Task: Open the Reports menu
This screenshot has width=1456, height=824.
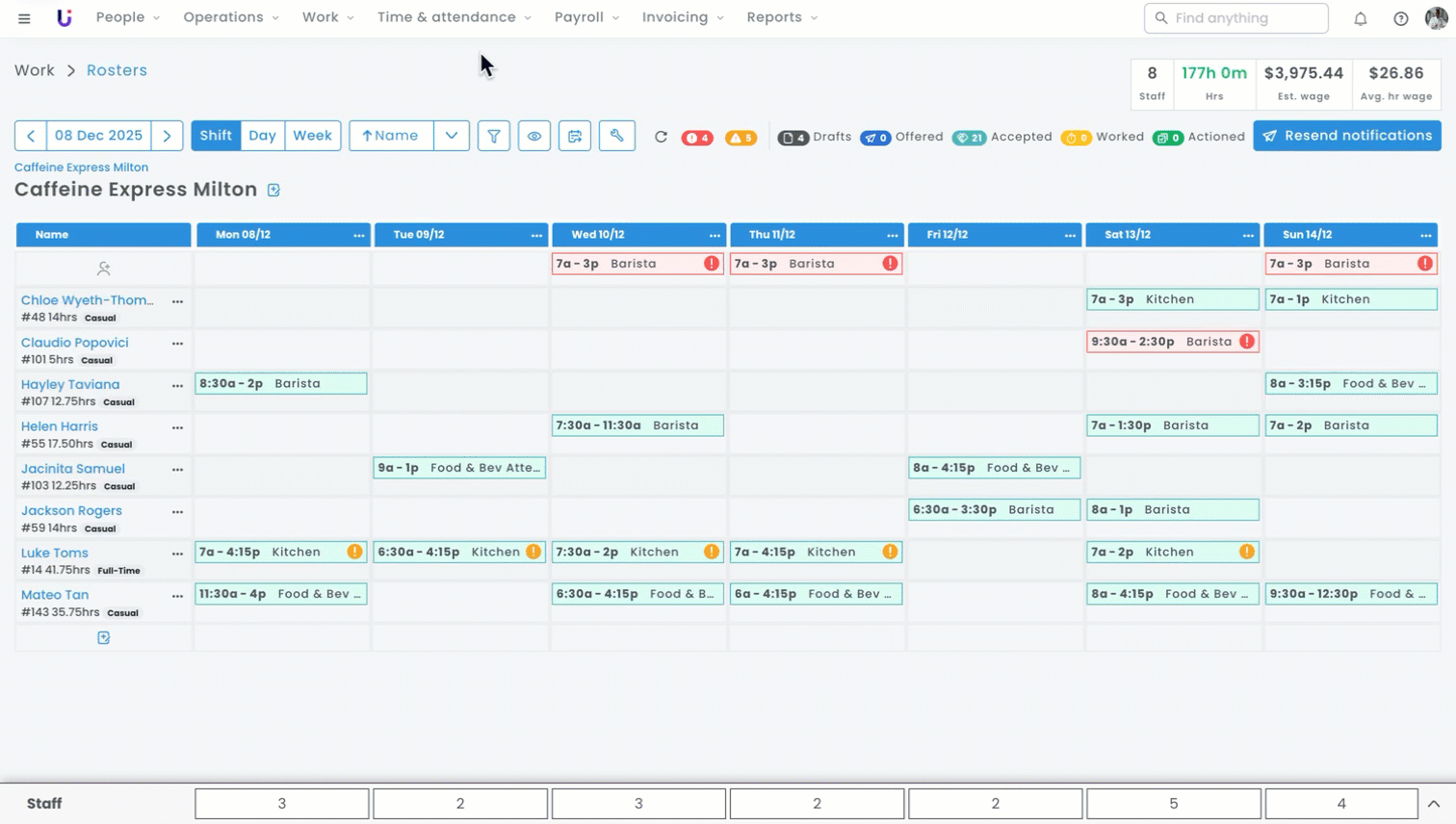Action: (781, 17)
